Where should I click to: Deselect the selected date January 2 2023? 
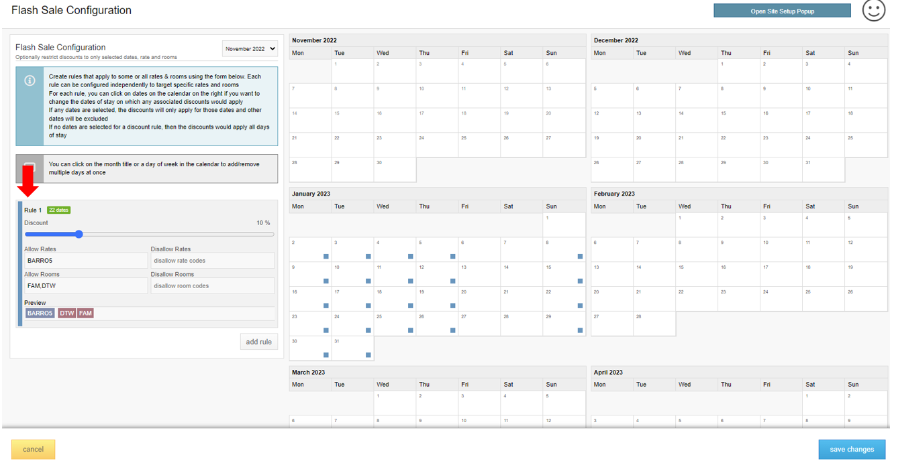(310, 249)
